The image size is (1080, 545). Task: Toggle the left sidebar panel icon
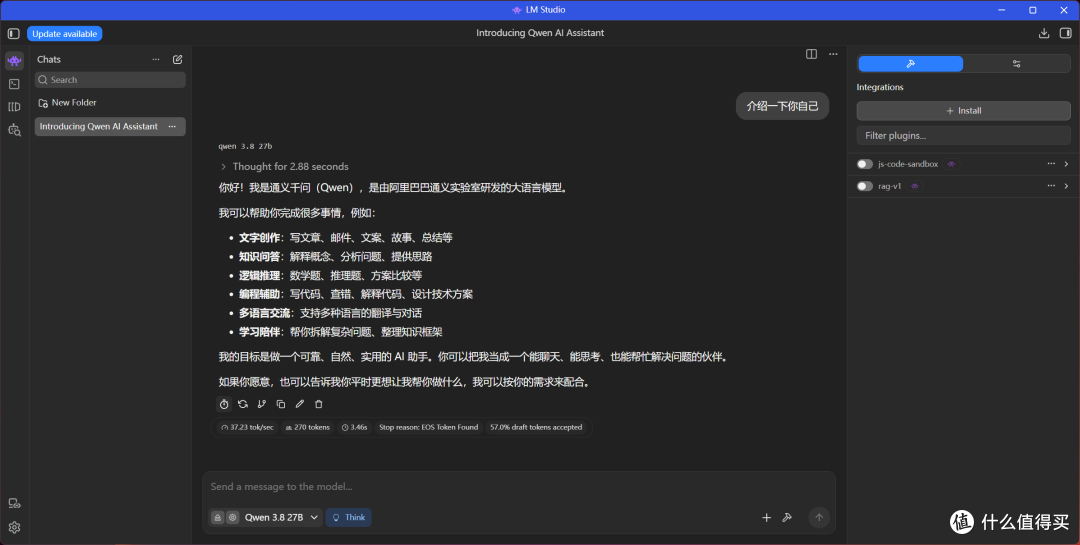pyautogui.click(x=14, y=33)
